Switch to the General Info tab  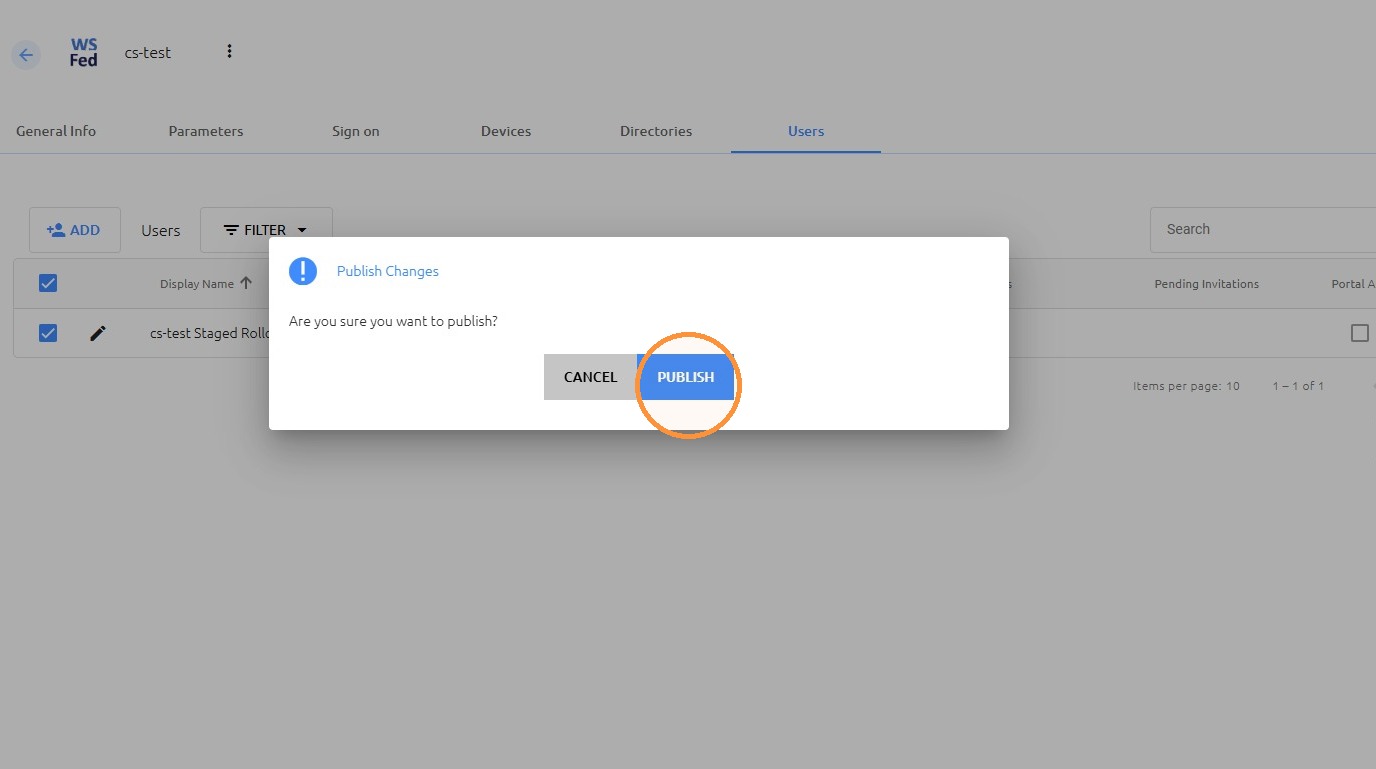56,131
